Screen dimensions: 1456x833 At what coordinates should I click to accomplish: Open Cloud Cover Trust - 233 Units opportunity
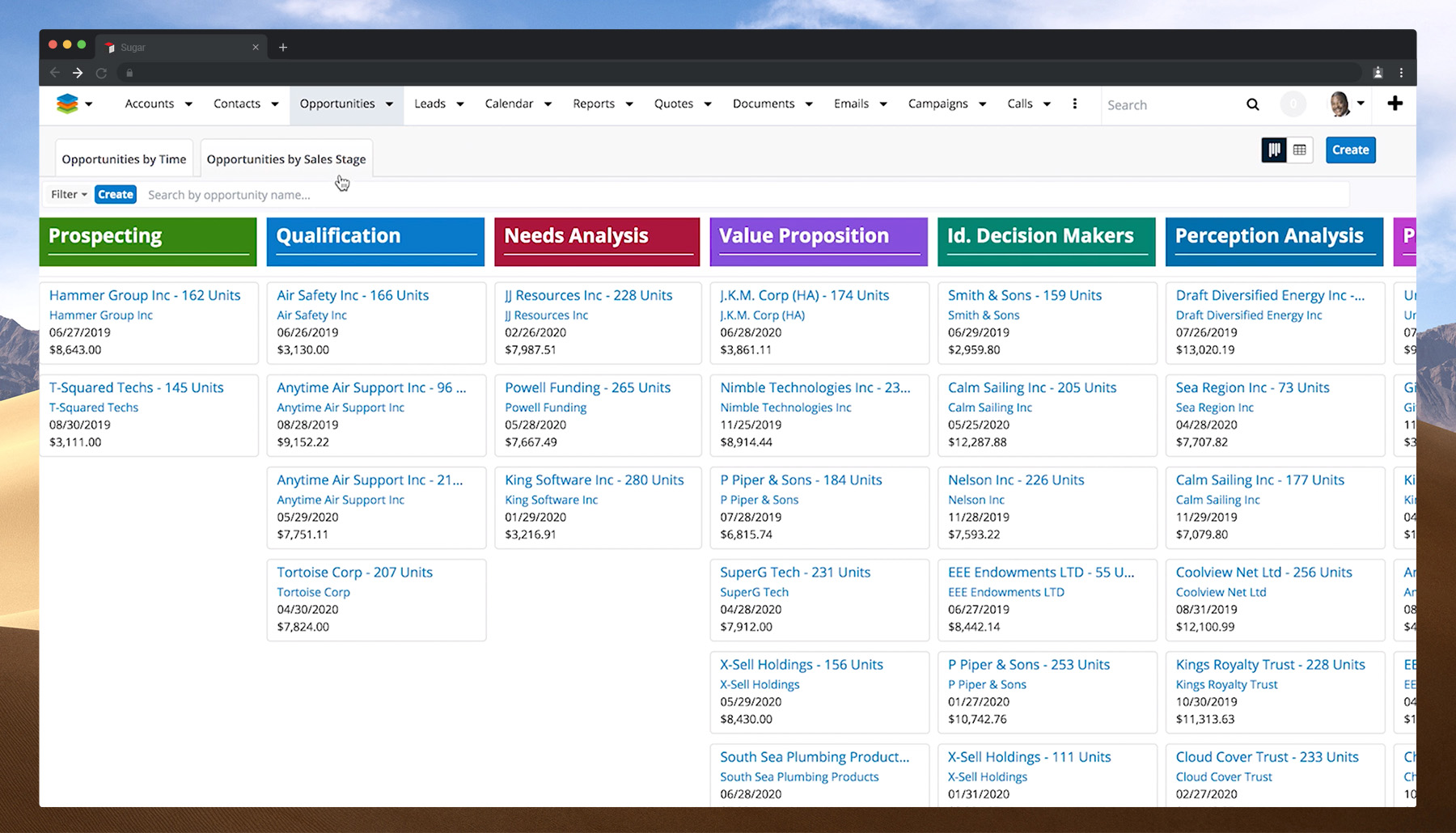coord(1267,757)
